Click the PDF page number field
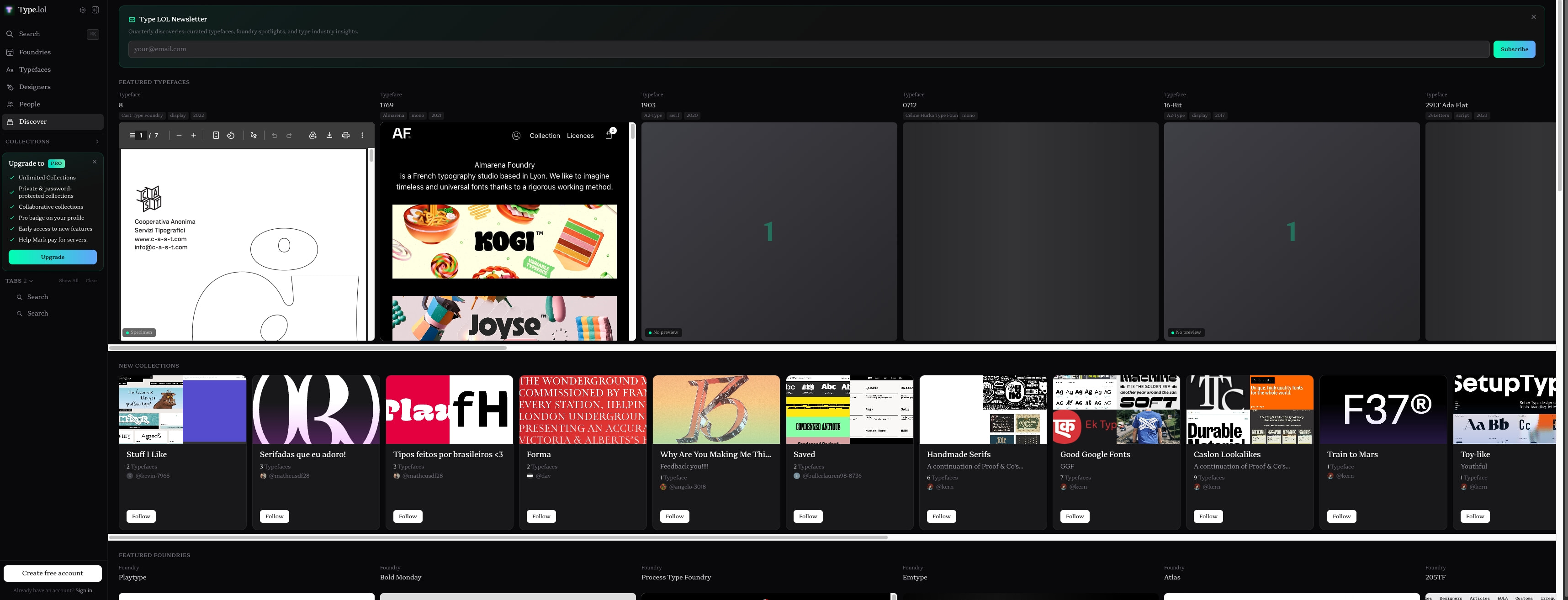Image resolution: width=1568 pixels, height=600 pixels. click(x=141, y=136)
